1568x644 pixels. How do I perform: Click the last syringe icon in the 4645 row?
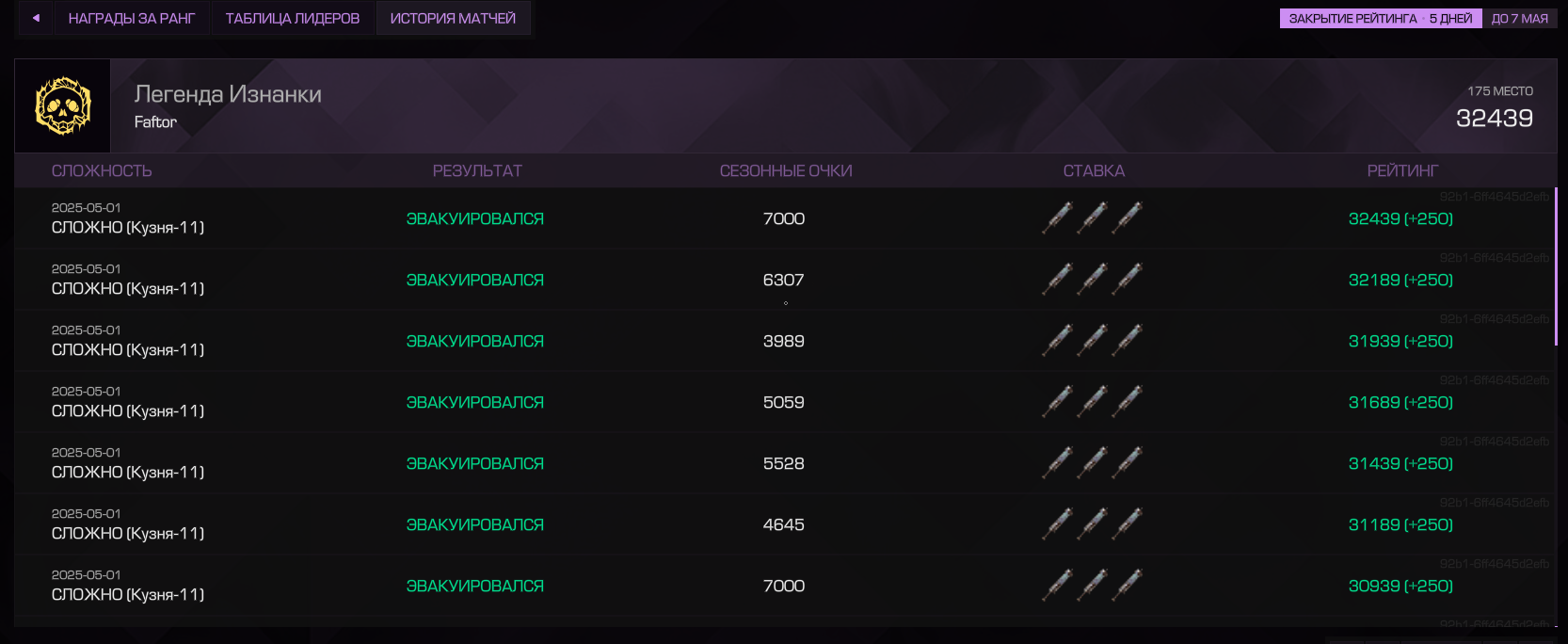coord(1128,523)
